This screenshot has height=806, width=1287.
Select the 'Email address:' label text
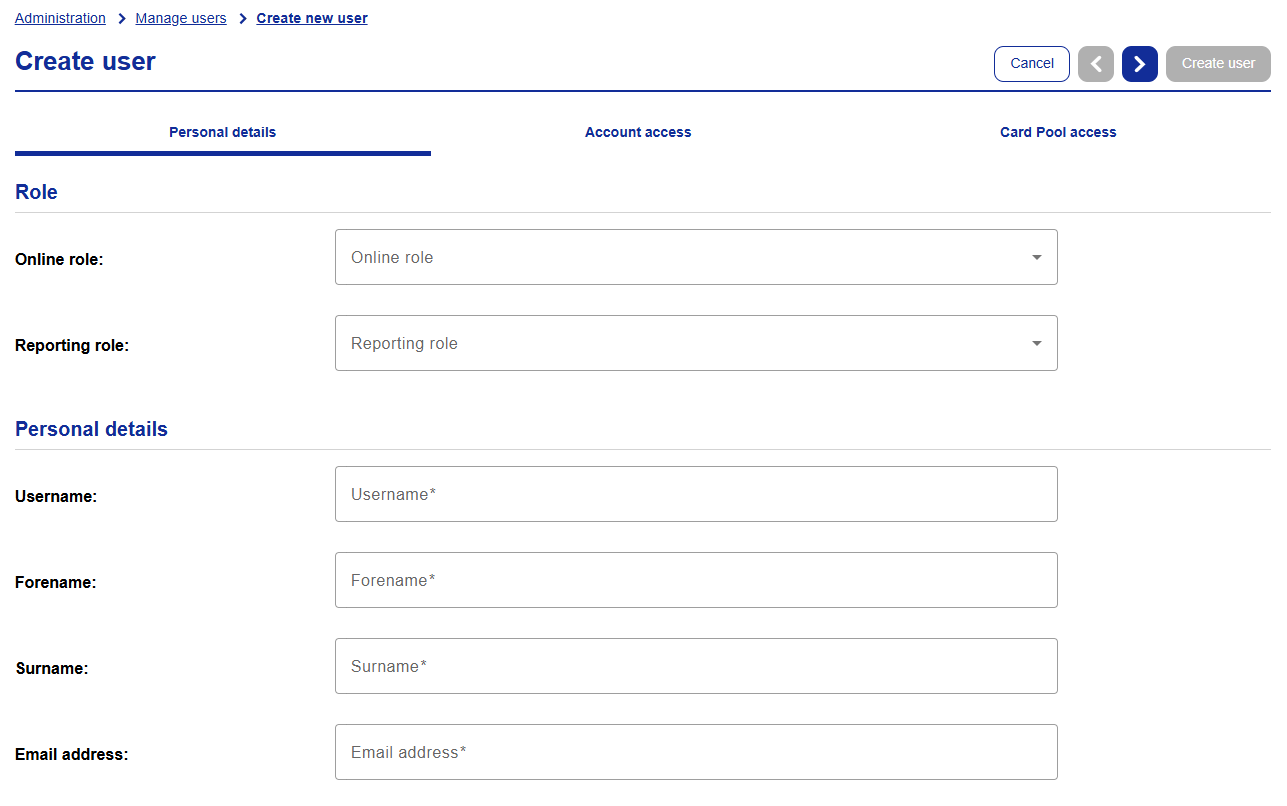click(71, 754)
